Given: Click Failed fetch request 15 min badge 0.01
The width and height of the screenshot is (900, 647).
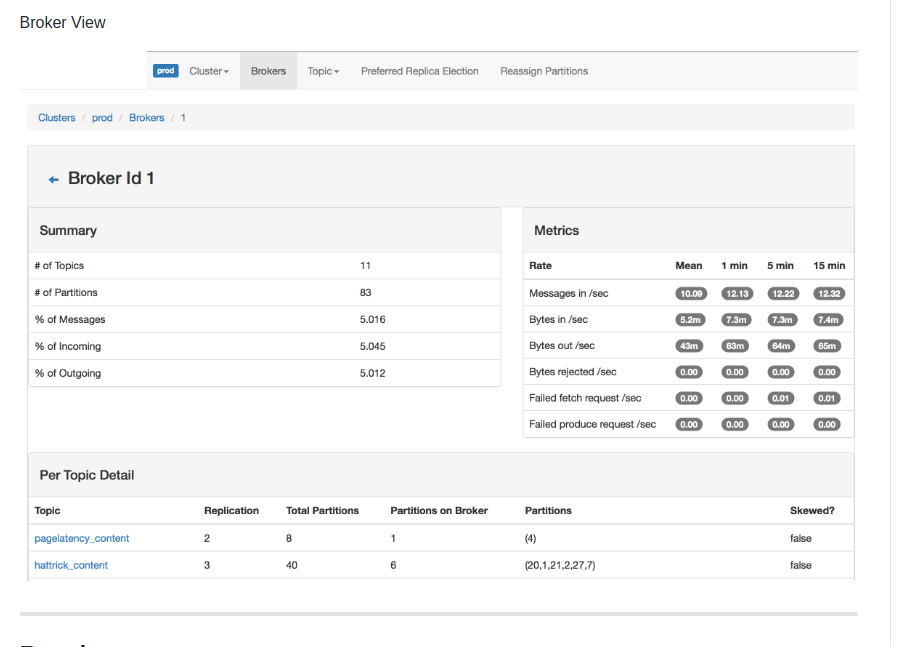Looking at the screenshot, I should click(827, 398).
